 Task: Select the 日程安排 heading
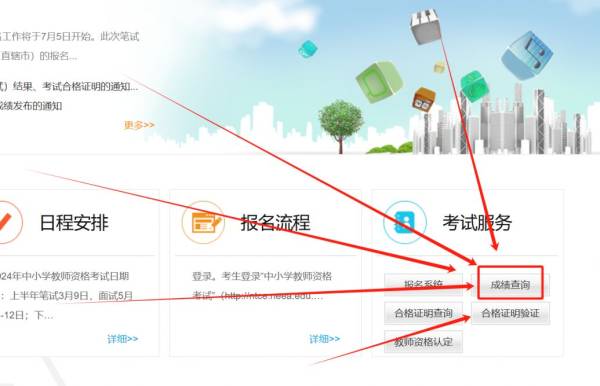pos(74,223)
